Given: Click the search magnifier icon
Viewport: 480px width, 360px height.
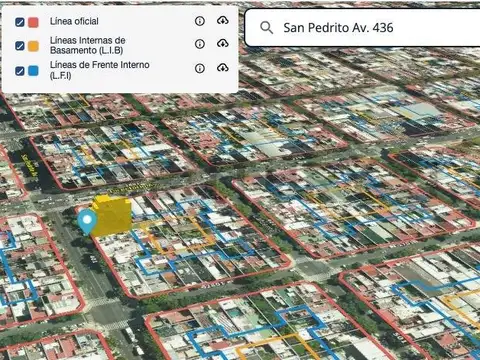Looking at the screenshot, I should (266, 28).
